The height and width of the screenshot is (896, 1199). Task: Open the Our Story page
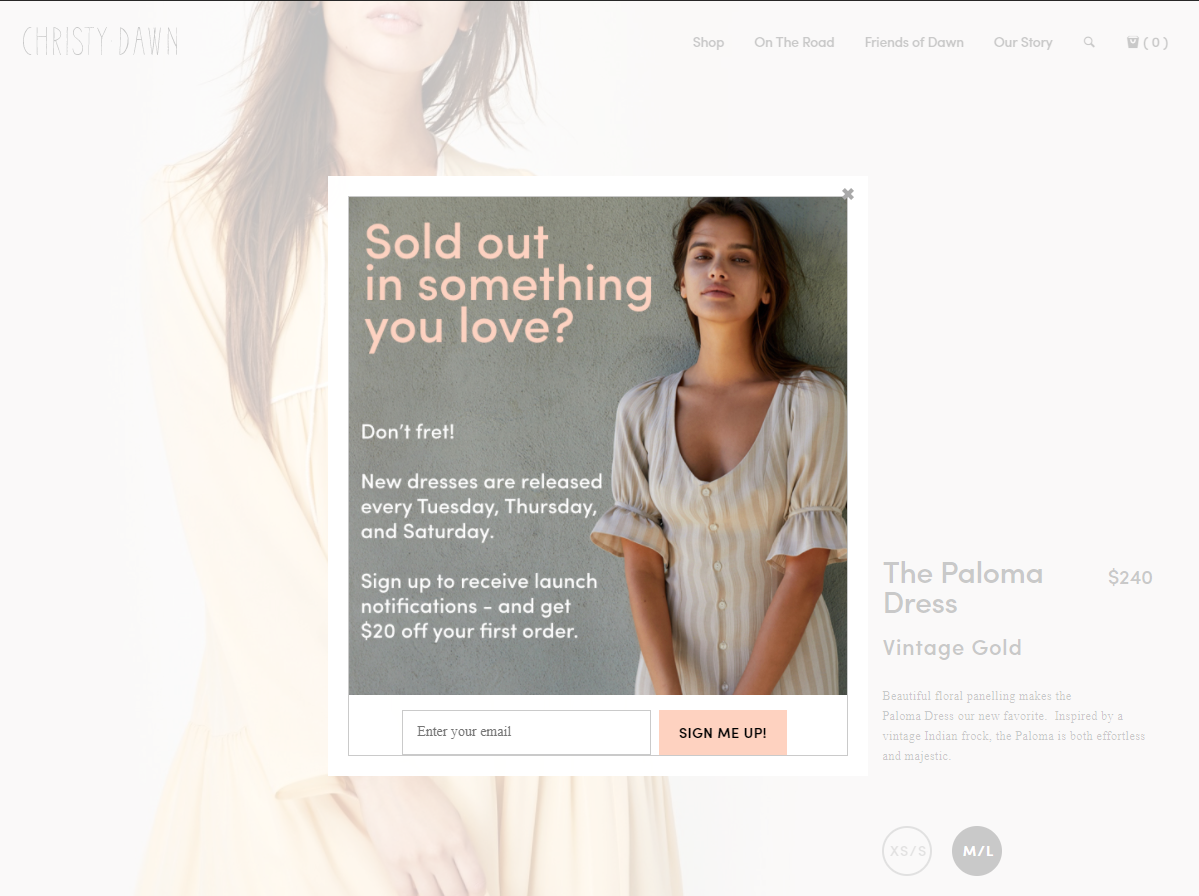[x=1023, y=43]
